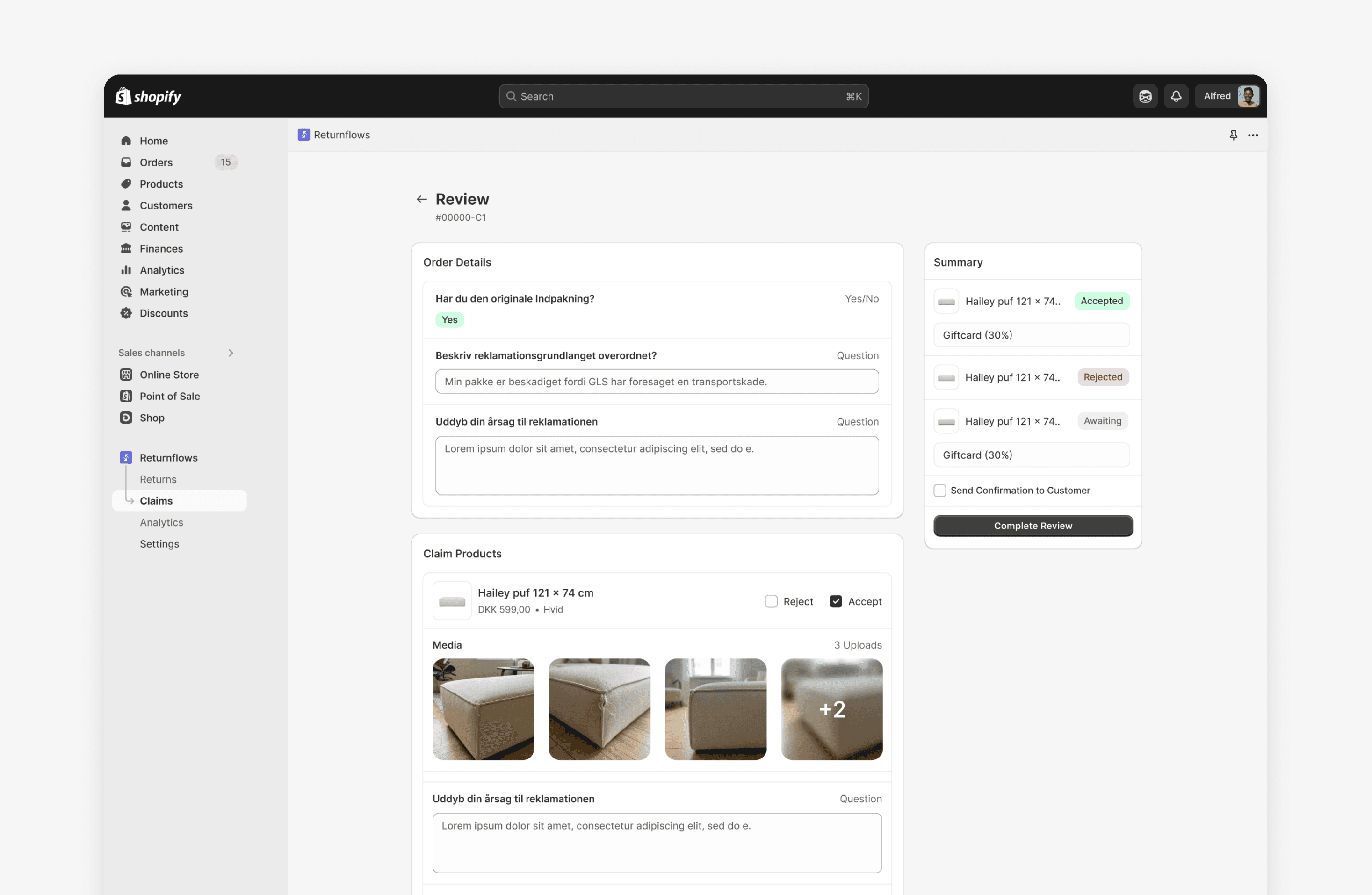Viewport: 1372px width, 895px height.
Task: Click the Customers person icon
Action: [x=126, y=205]
